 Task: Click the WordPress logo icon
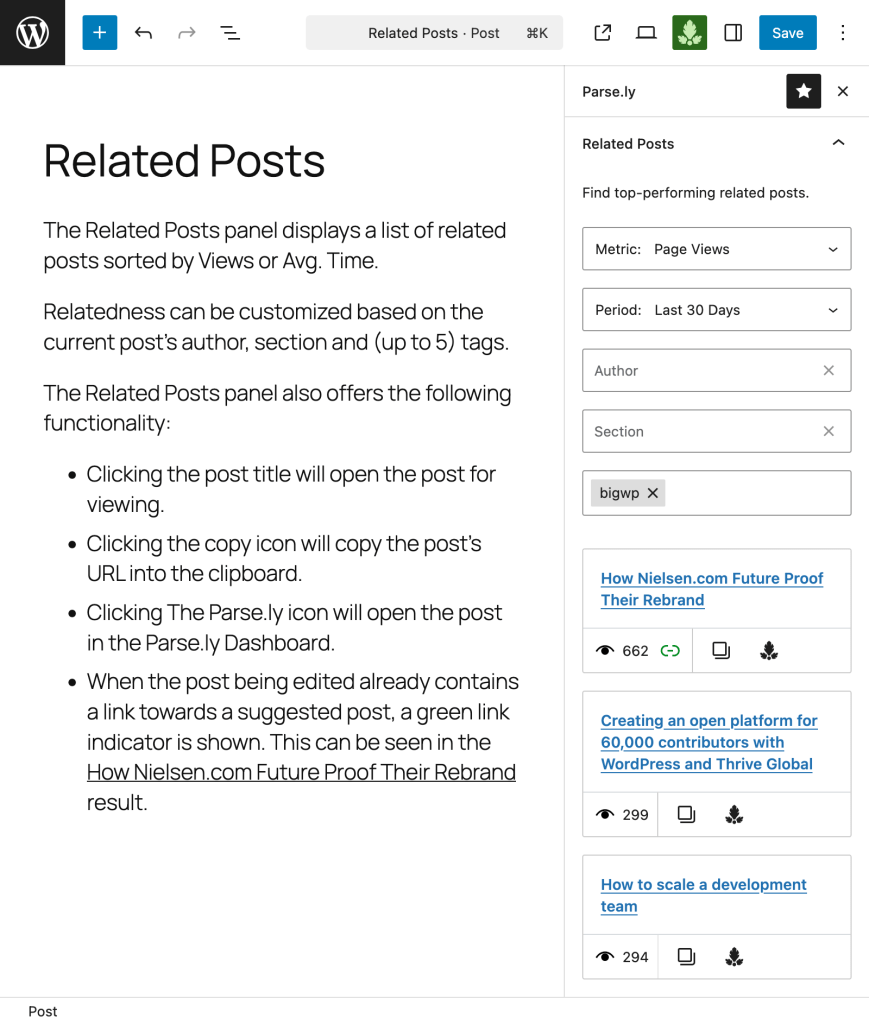coord(32,32)
